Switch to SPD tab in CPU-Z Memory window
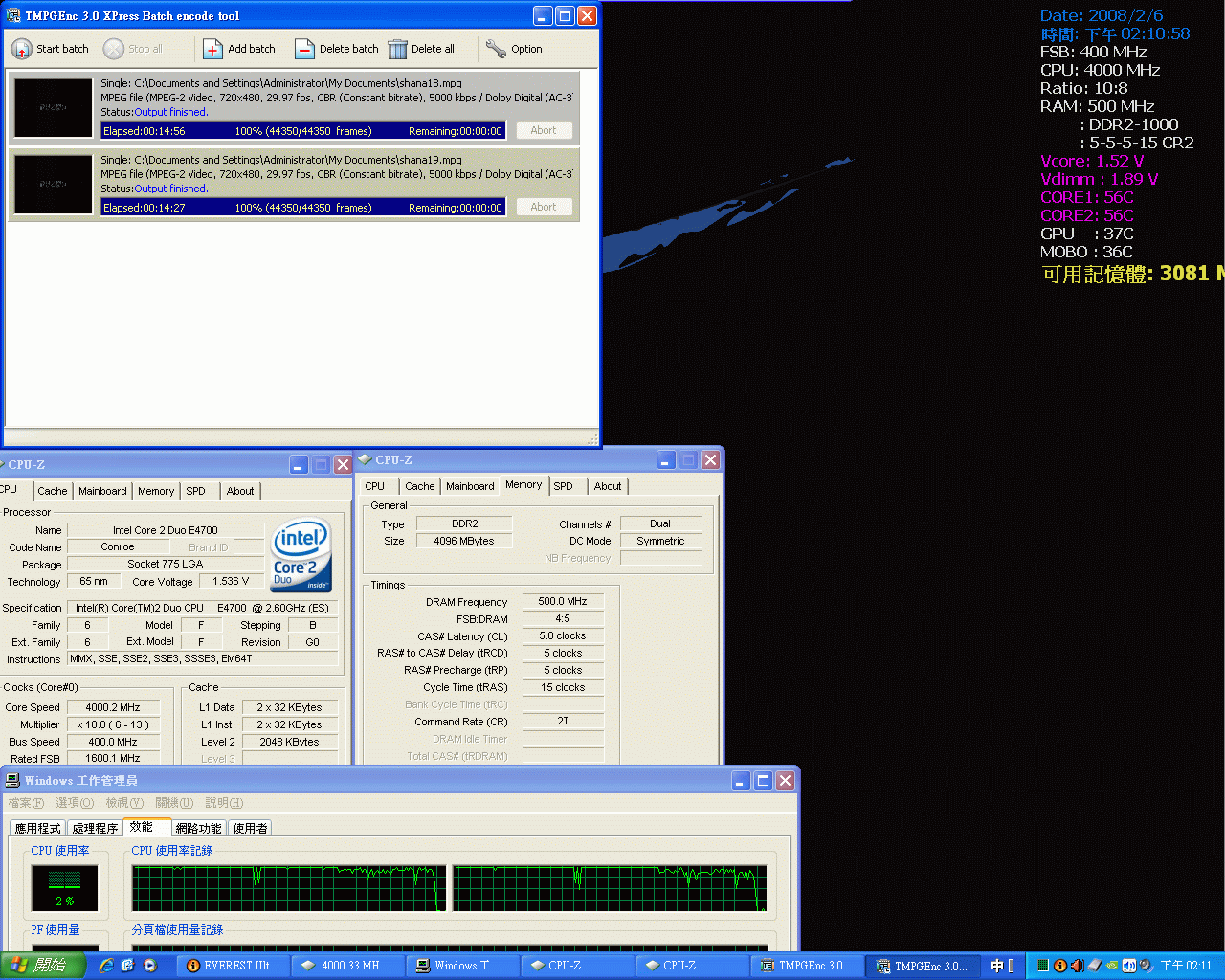The height and width of the screenshot is (980, 1225). (x=563, y=486)
